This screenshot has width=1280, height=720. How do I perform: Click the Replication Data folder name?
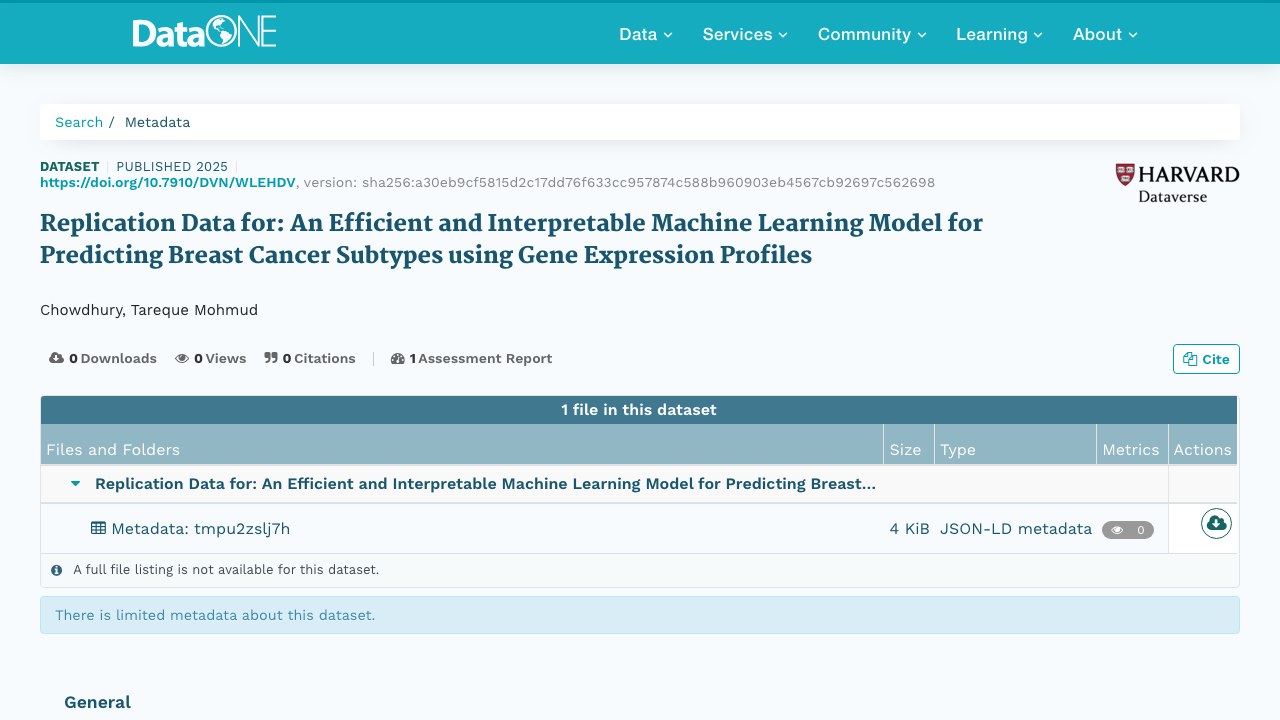coord(485,484)
